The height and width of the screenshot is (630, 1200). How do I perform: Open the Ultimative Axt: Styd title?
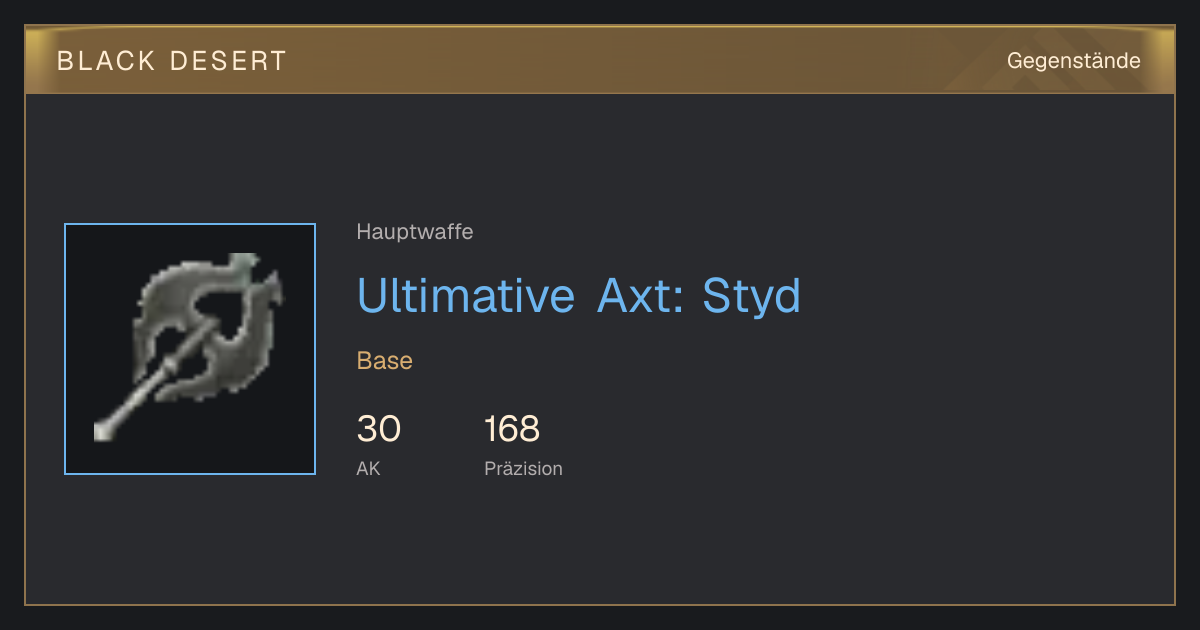click(x=579, y=296)
